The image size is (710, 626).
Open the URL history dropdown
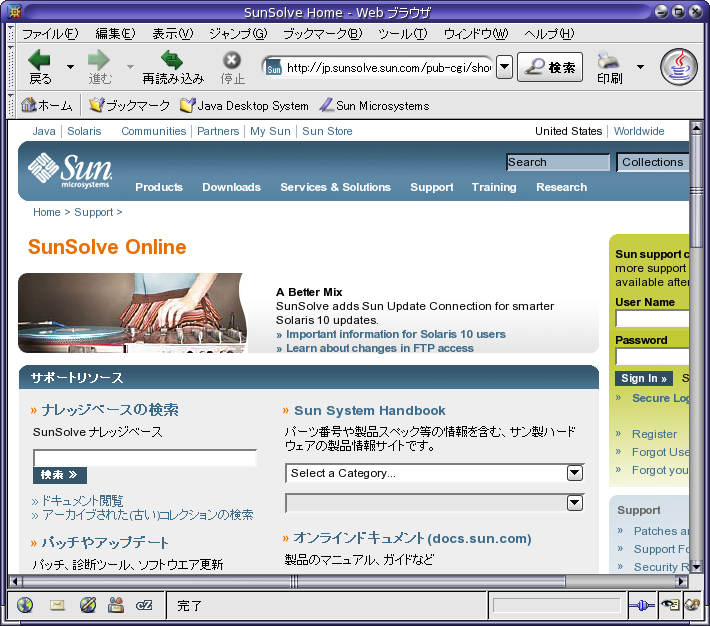(x=504, y=67)
